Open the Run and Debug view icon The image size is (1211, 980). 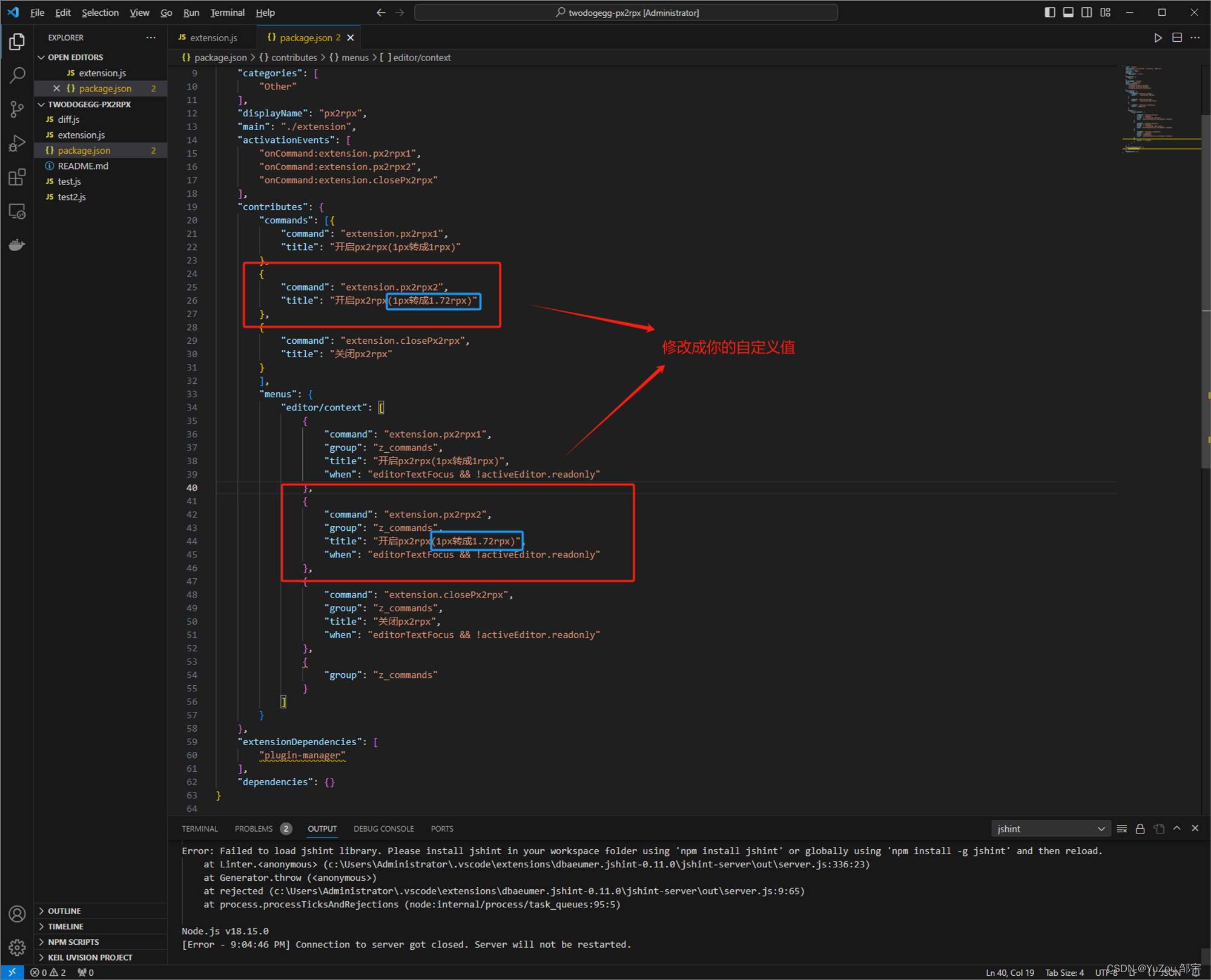[x=17, y=143]
